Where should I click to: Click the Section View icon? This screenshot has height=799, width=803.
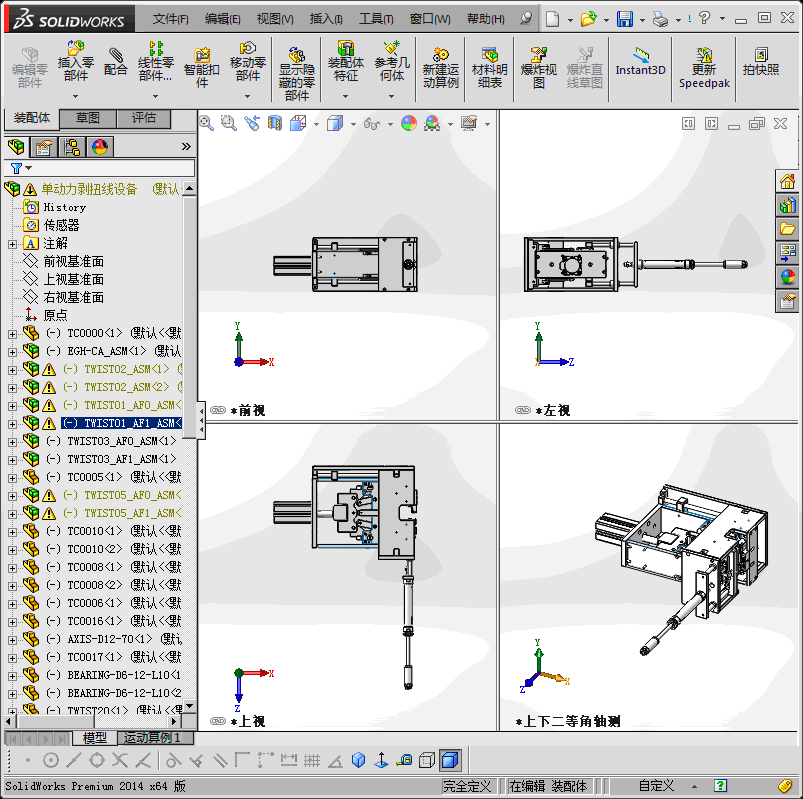(x=275, y=123)
